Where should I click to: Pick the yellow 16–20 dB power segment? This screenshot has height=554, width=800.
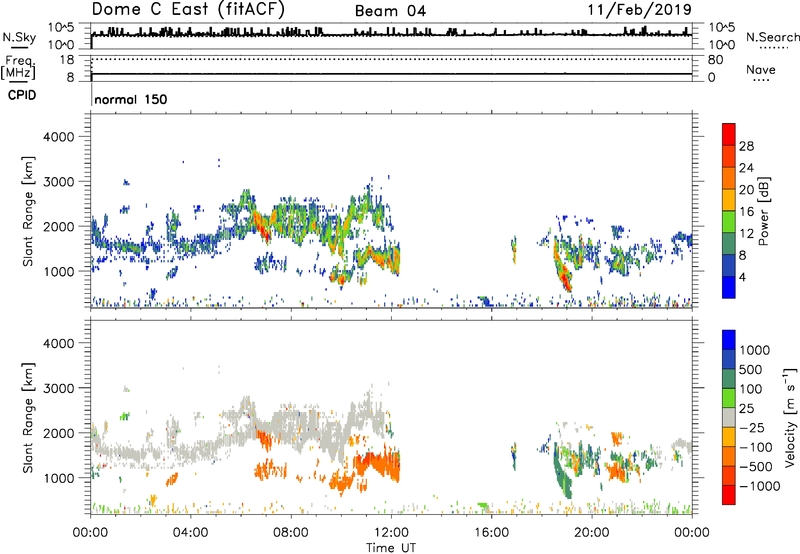click(729, 200)
